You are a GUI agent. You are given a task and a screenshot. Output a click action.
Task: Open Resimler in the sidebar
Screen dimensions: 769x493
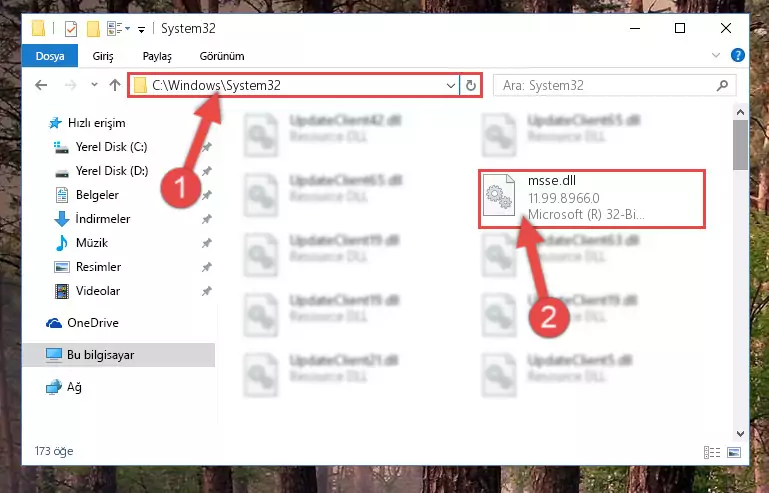pos(98,267)
